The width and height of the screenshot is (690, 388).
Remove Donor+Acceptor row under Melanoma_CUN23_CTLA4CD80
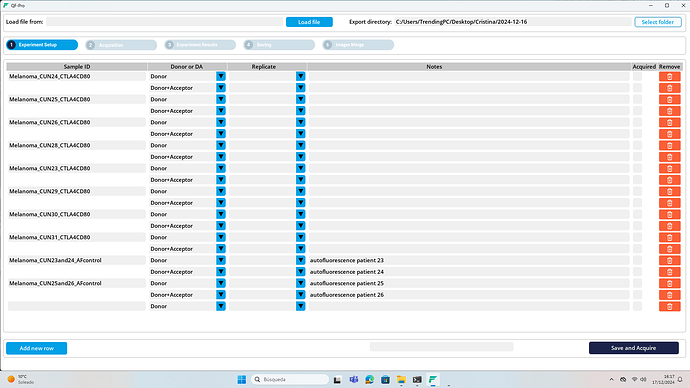669,180
